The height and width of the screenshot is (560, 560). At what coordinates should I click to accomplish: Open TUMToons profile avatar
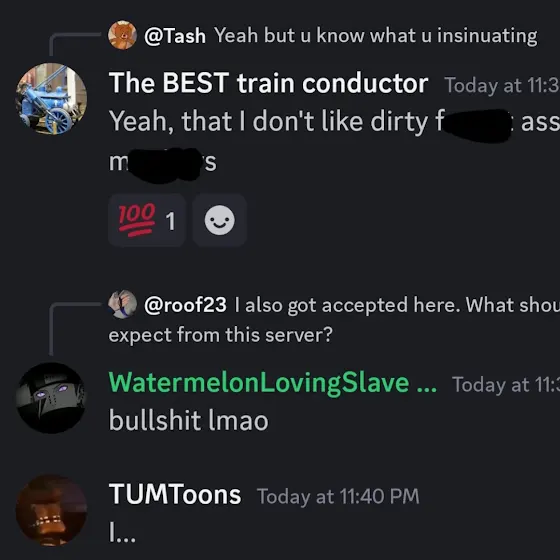coord(51,510)
